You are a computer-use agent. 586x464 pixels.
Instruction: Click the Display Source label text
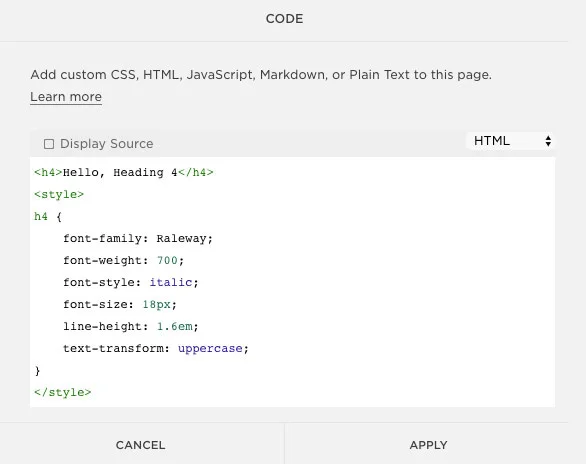[x=107, y=144]
